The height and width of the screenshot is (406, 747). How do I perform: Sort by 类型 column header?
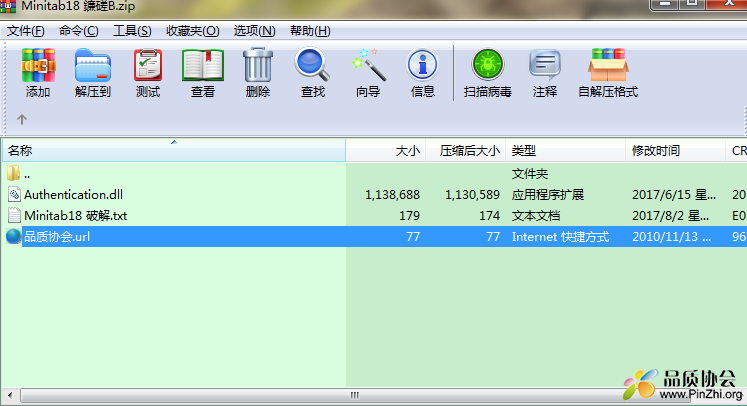pos(565,151)
